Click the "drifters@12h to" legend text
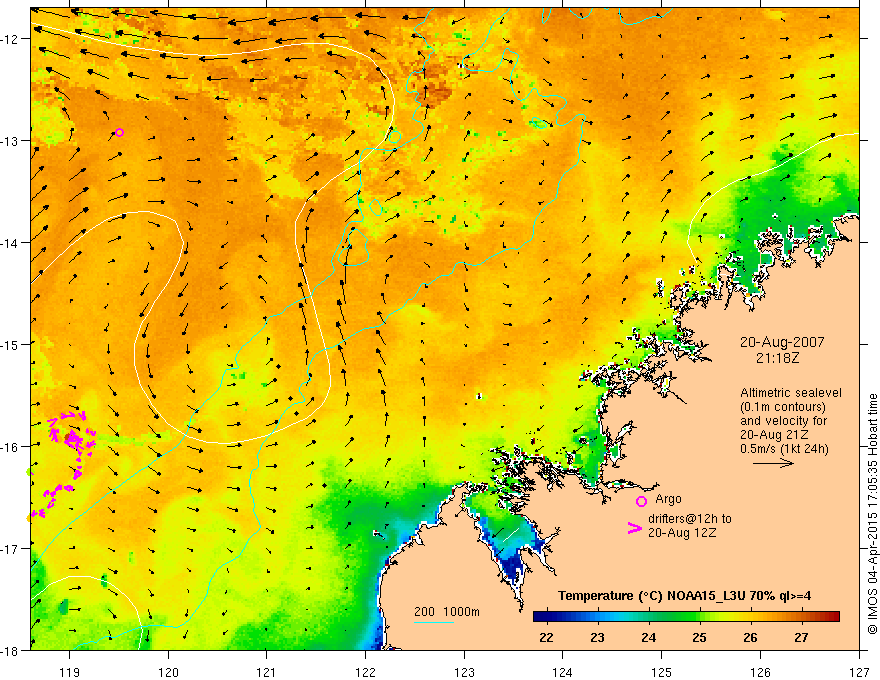The width and height of the screenshot is (880, 680). click(x=690, y=519)
